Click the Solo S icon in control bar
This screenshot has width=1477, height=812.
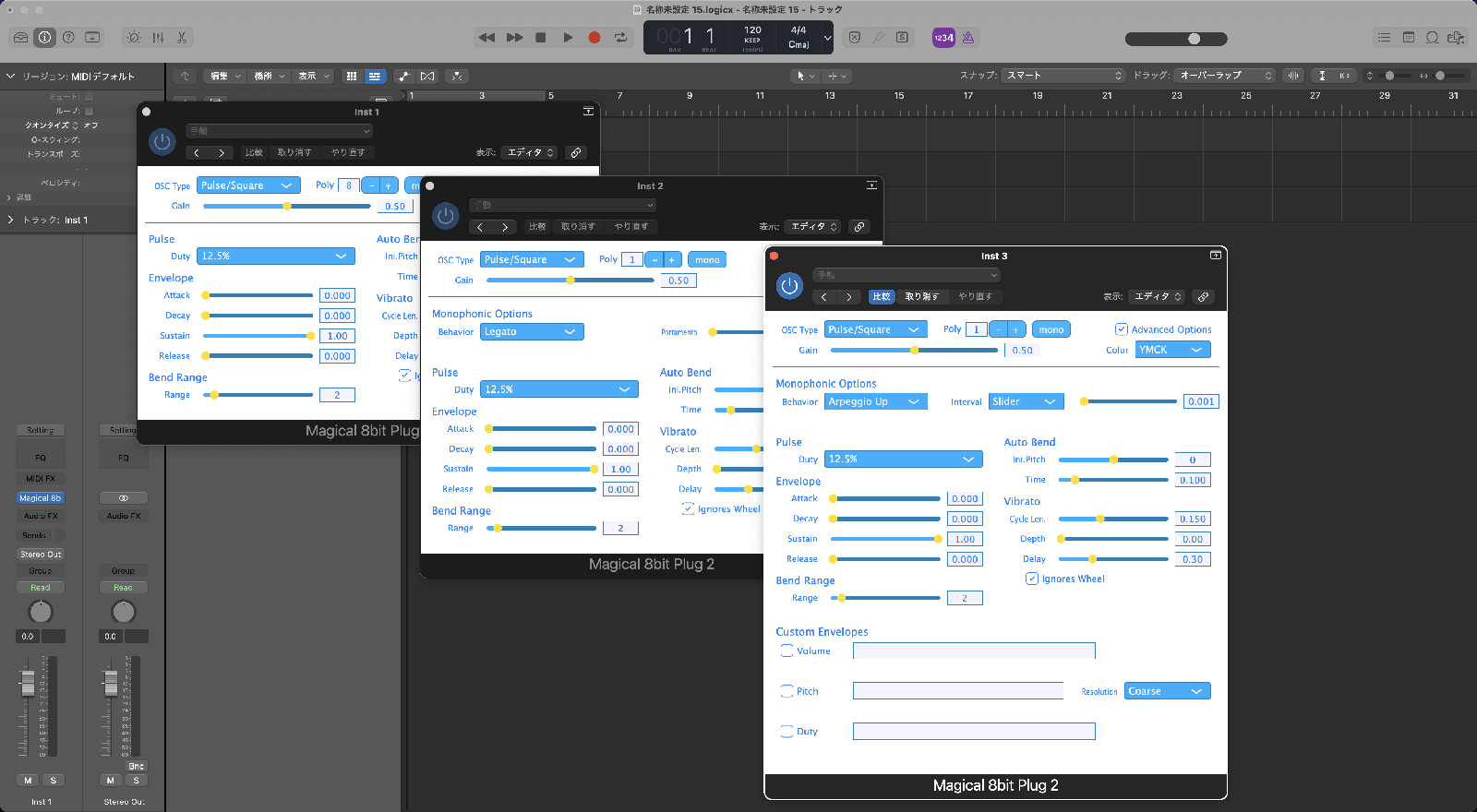(902, 38)
